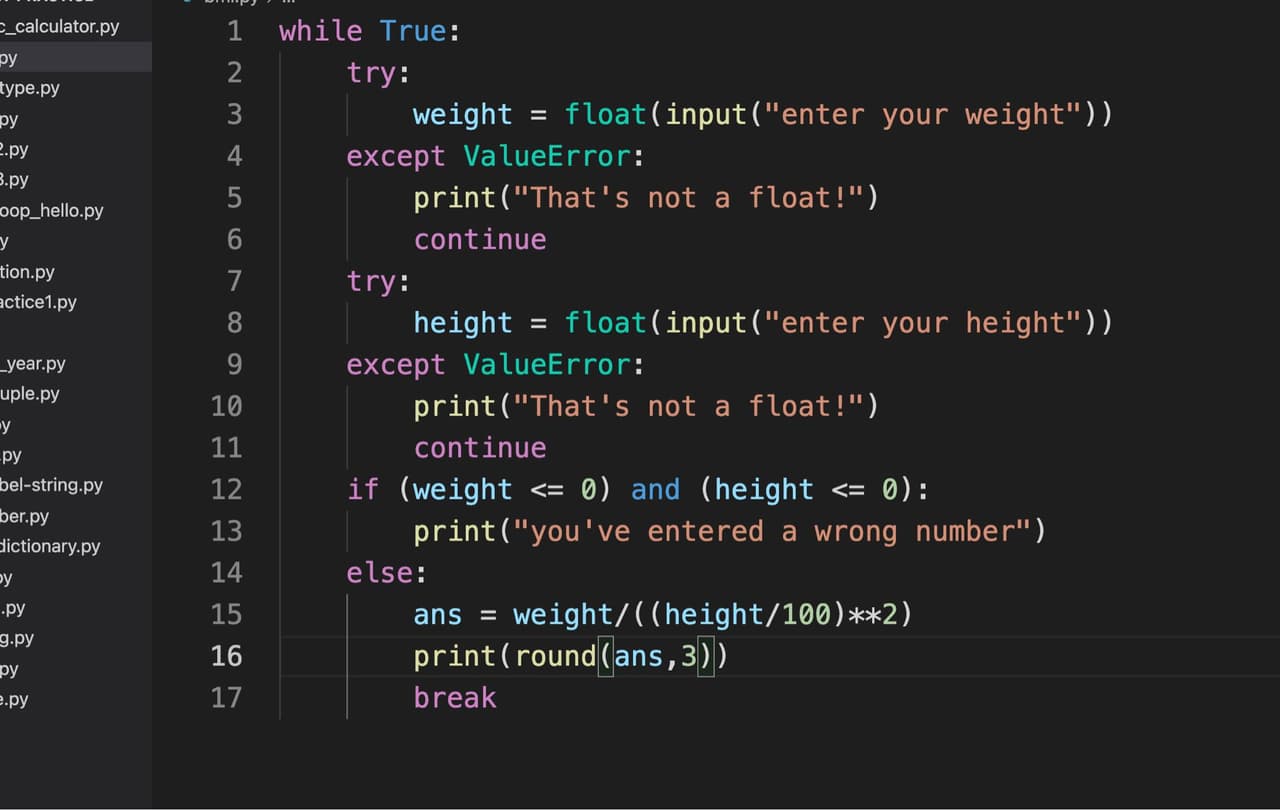Open the file ending in ber.py
1280x810 pixels.
coord(25,517)
